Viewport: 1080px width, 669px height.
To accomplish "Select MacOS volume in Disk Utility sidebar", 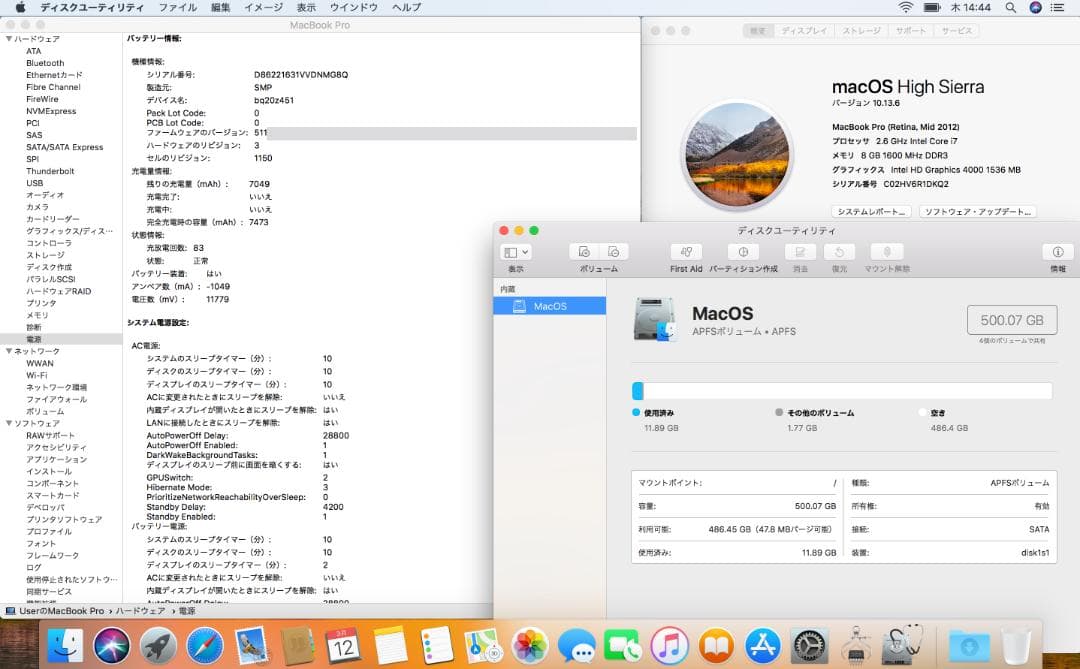I will click(550, 306).
